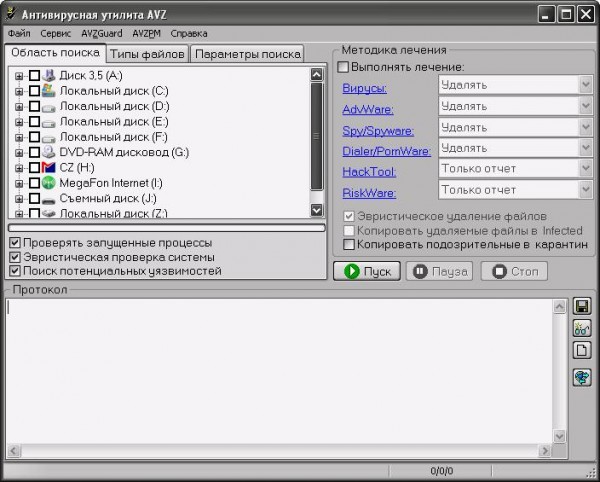The image size is (600, 482).
Task: Click the floppy drive icon for Диск 3,5 (A:)
Action: pyautogui.click(x=49, y=75)
